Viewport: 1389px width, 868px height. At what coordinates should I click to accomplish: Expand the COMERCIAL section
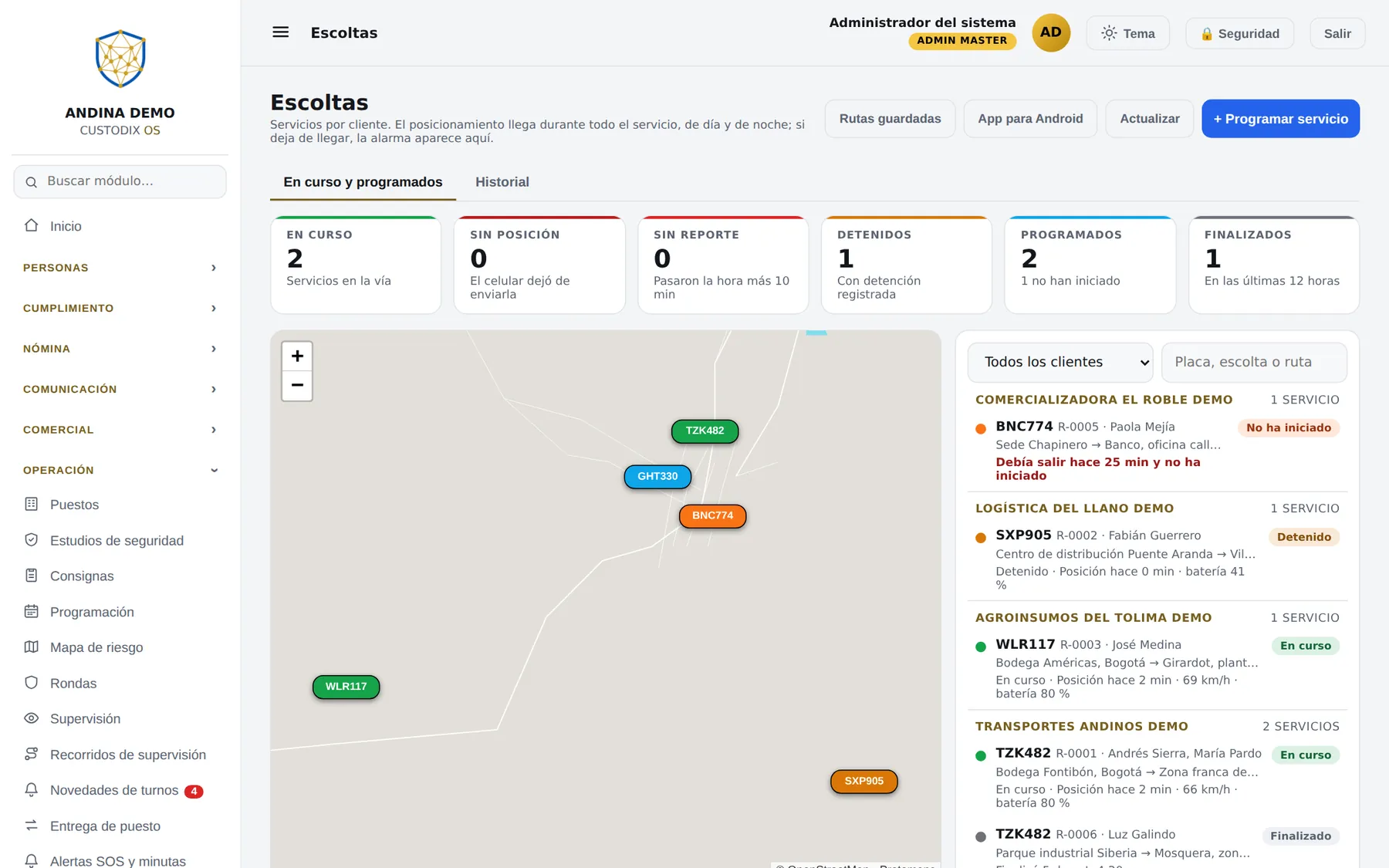tap(120, 430)
